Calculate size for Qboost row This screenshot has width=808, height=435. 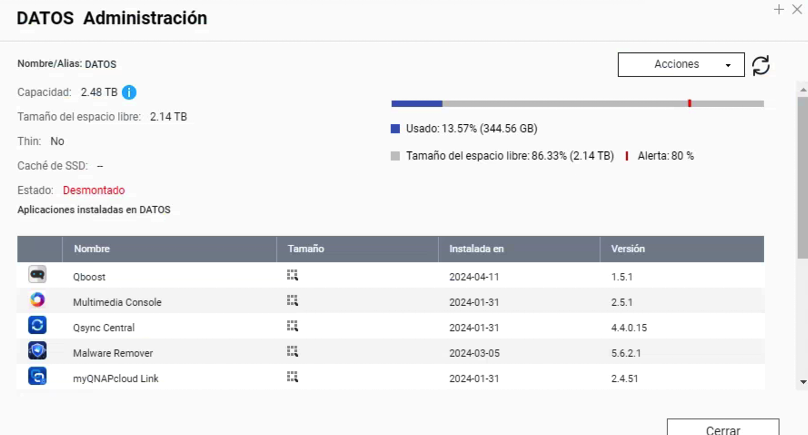tap(293, 275)
